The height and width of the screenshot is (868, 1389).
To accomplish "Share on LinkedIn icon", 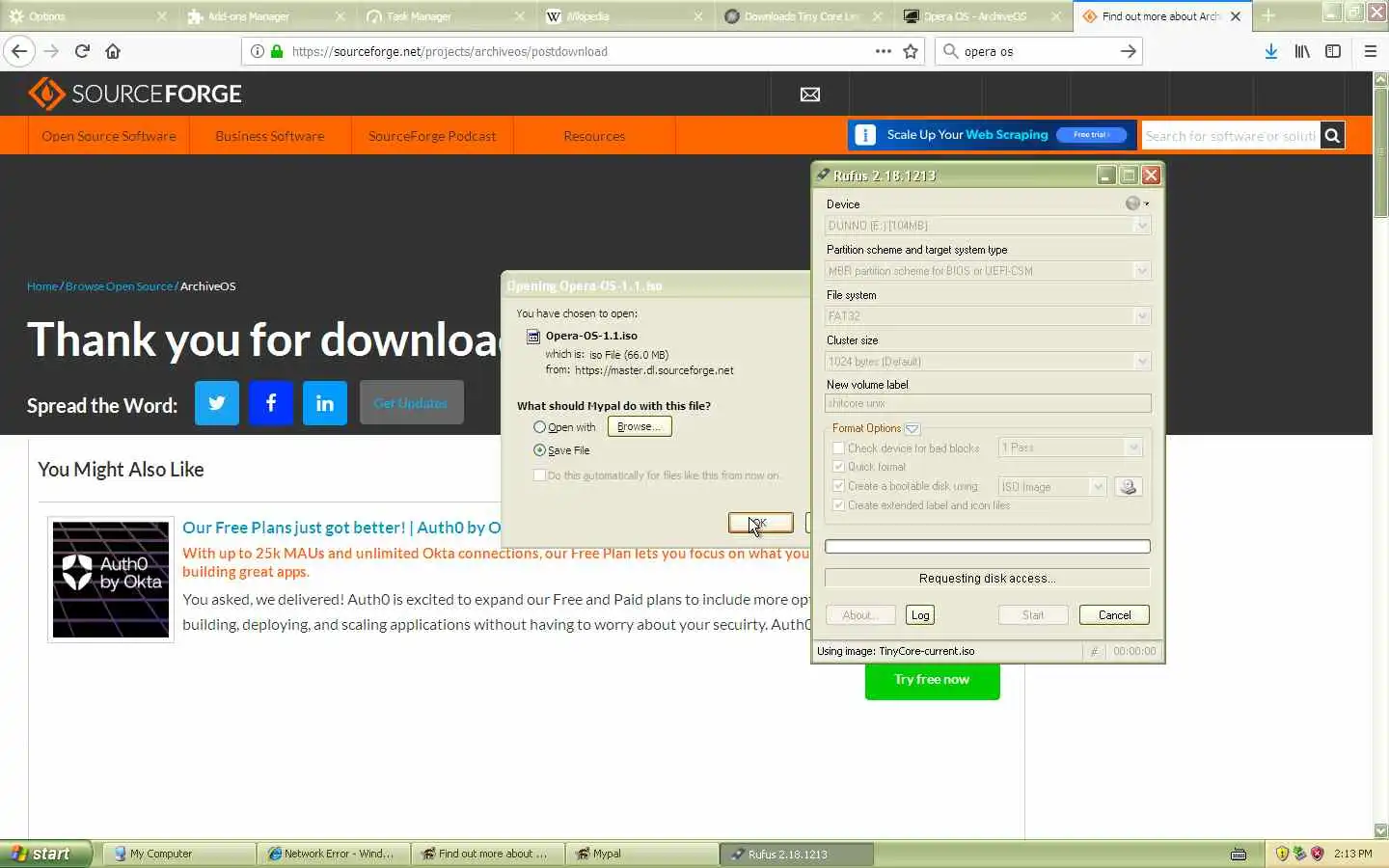I will point(325,403).
